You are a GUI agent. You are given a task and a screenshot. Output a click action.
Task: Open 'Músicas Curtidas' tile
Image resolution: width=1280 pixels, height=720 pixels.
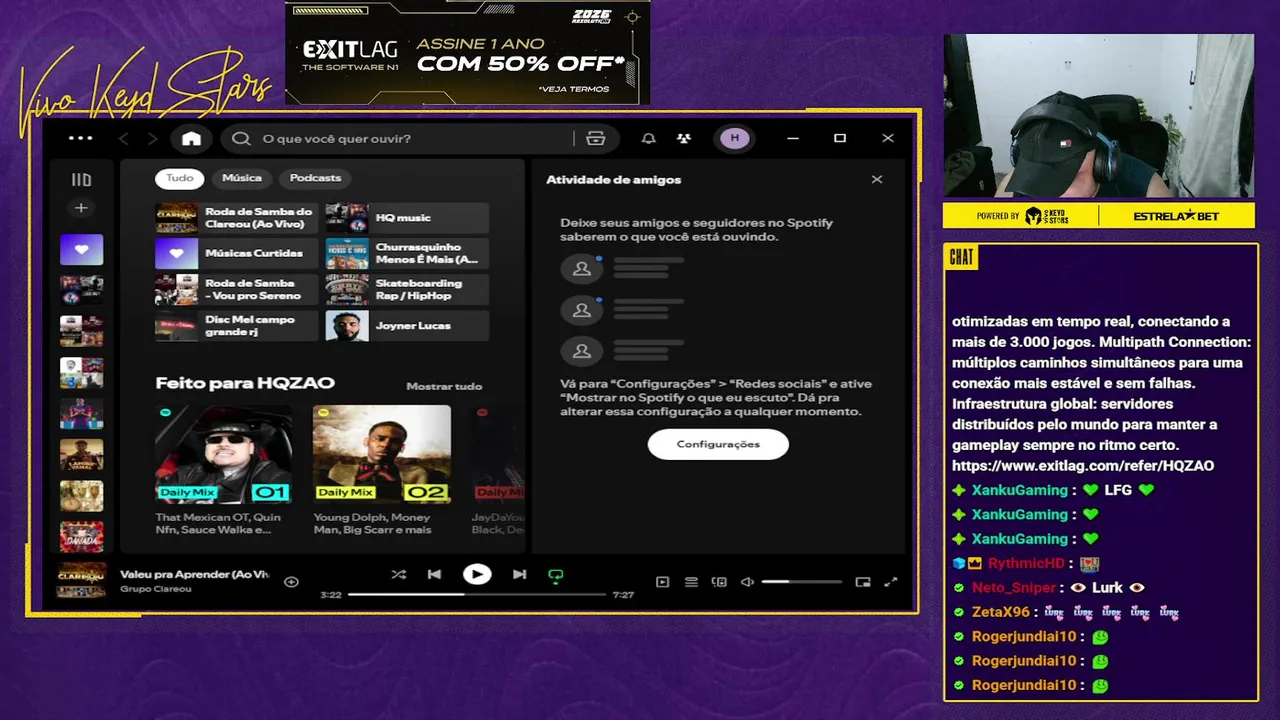click(x=237, y=254)
